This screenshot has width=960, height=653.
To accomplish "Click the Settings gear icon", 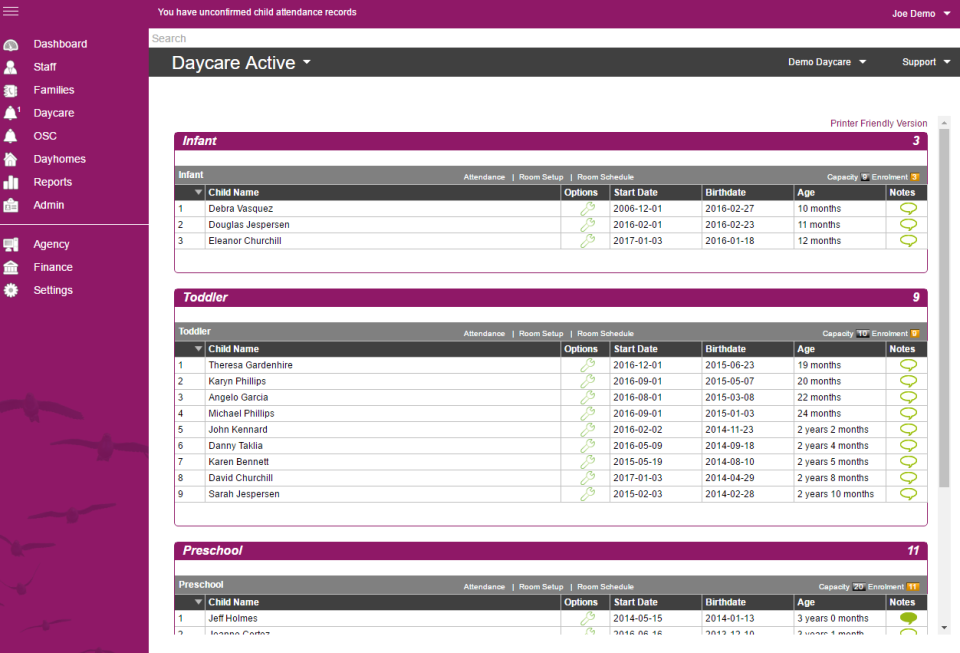I will click(x=10, y=290).
